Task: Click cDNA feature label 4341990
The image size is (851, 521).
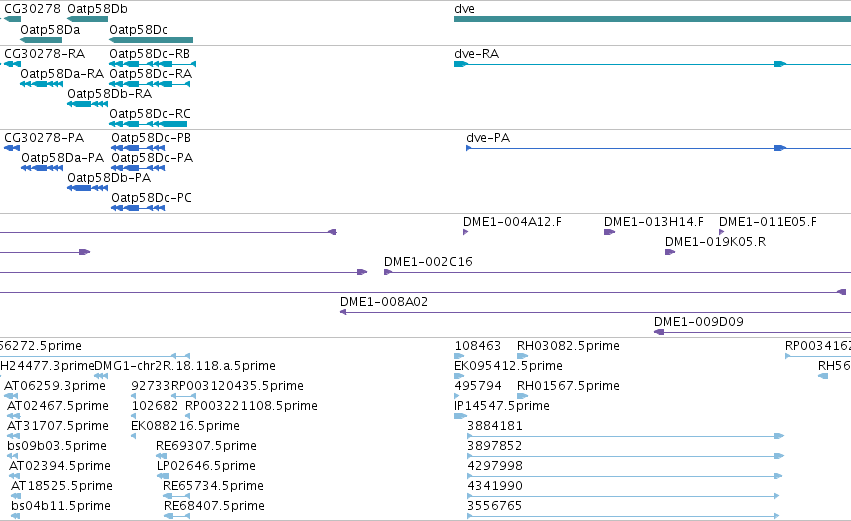Action: (494, 486)
